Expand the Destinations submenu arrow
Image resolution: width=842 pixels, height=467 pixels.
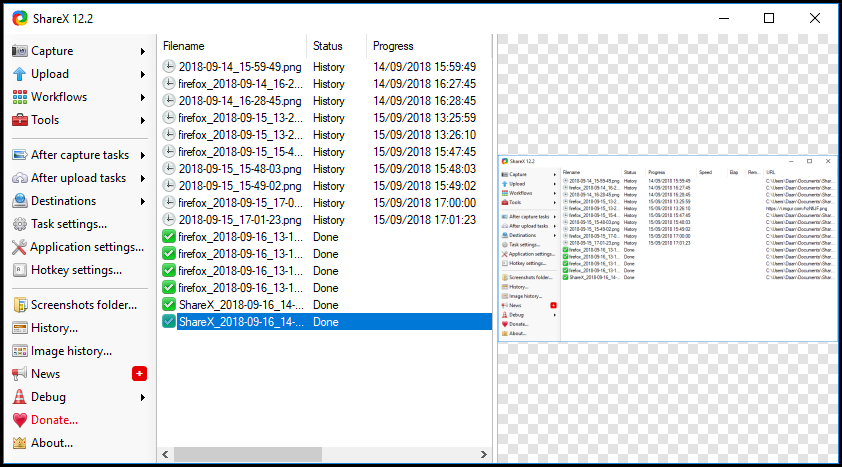[143, 202]
